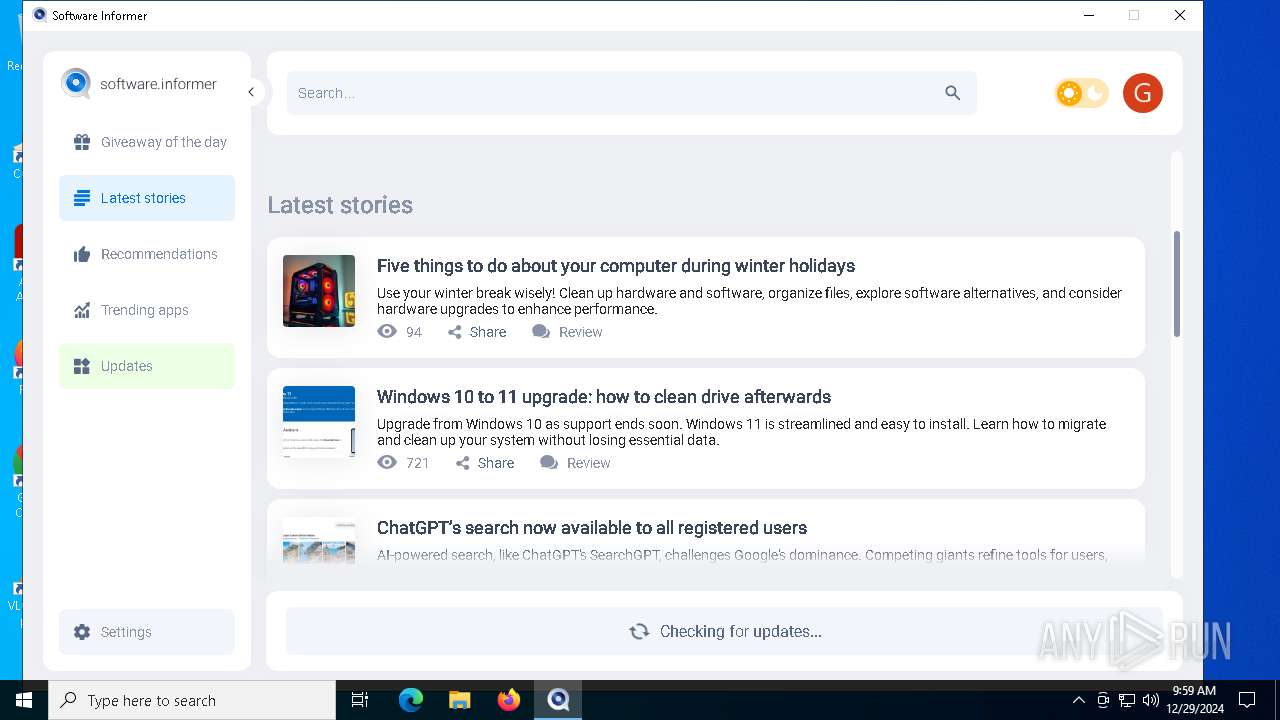This screenshot has height=720, width=1280.
Task: Open the ChatGPT search story thumbnail
Action: [x=319, y=543]
